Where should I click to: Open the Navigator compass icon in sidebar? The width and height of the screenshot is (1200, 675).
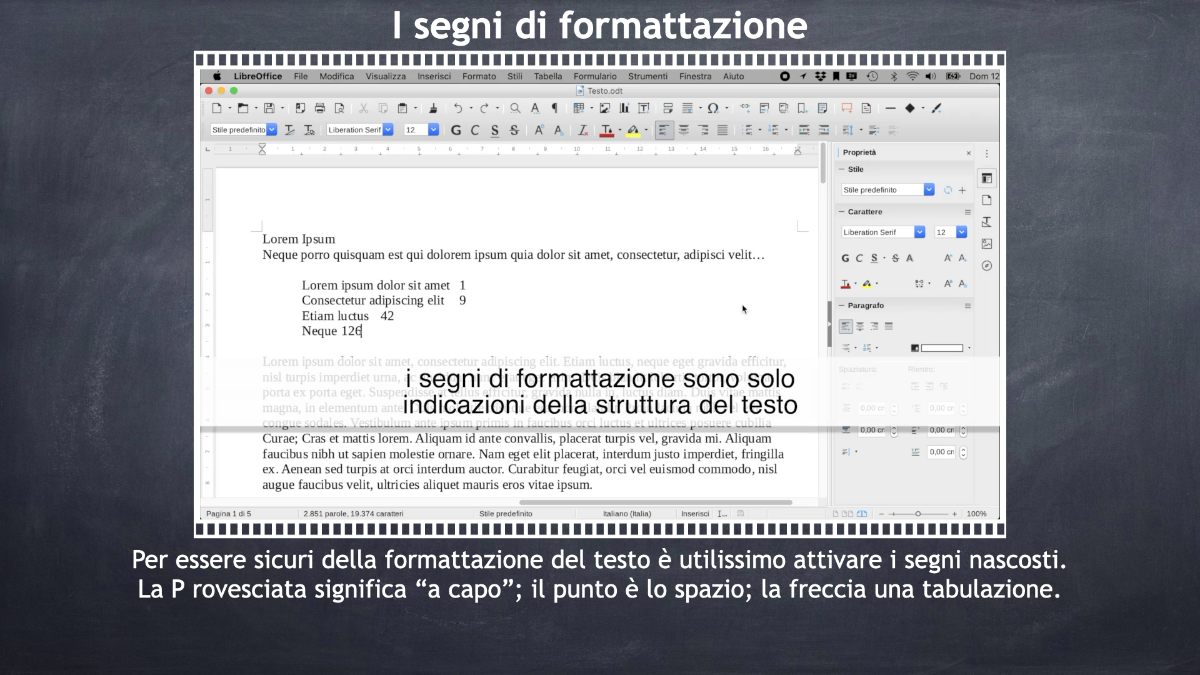[x=987, y=266]
